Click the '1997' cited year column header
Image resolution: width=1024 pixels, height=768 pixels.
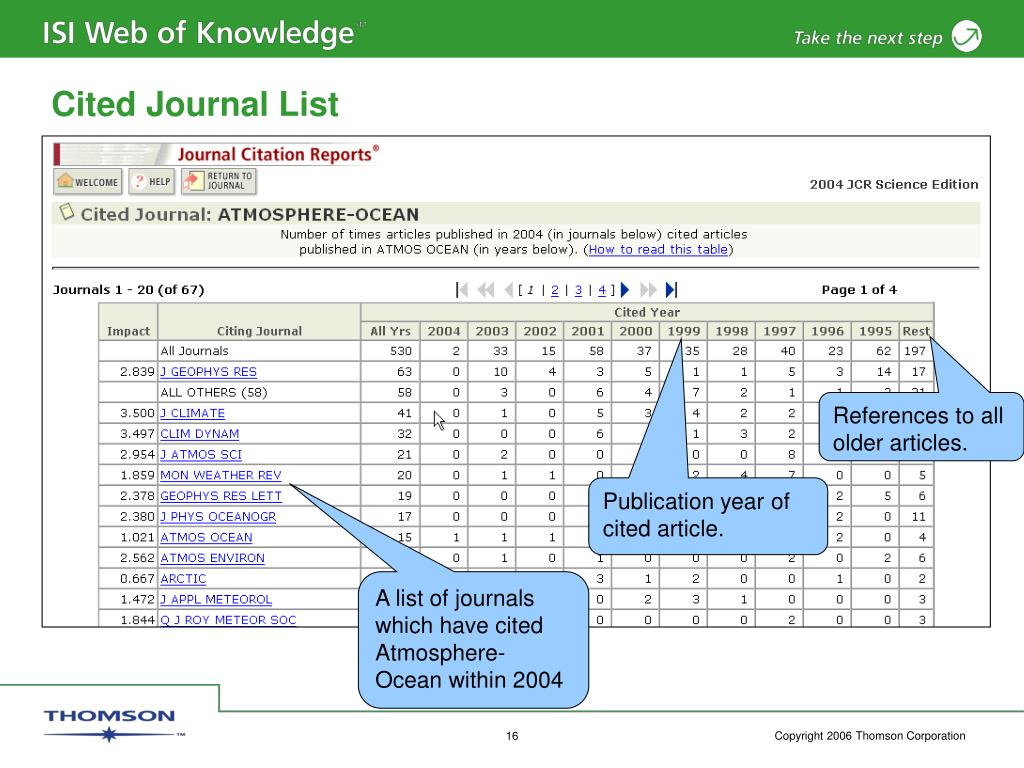coord(780,331)
